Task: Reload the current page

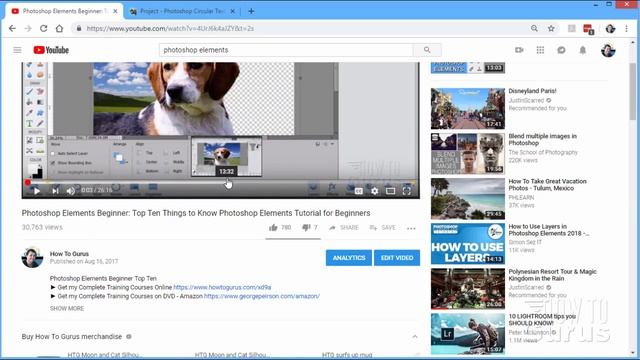Action: 43,28
